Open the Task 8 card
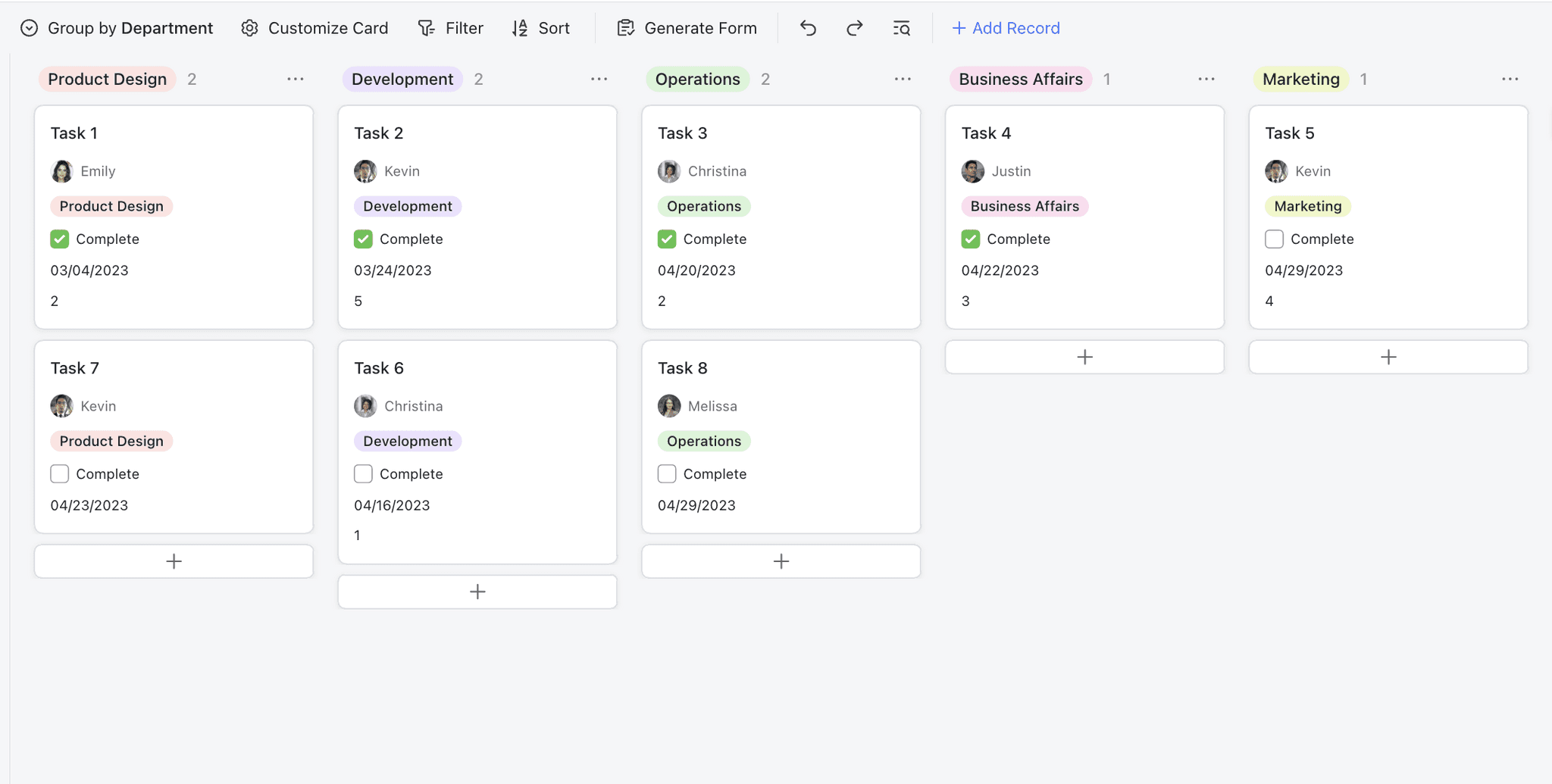The height and width of the screenshot is (784, 1552). tap(781, 436)
